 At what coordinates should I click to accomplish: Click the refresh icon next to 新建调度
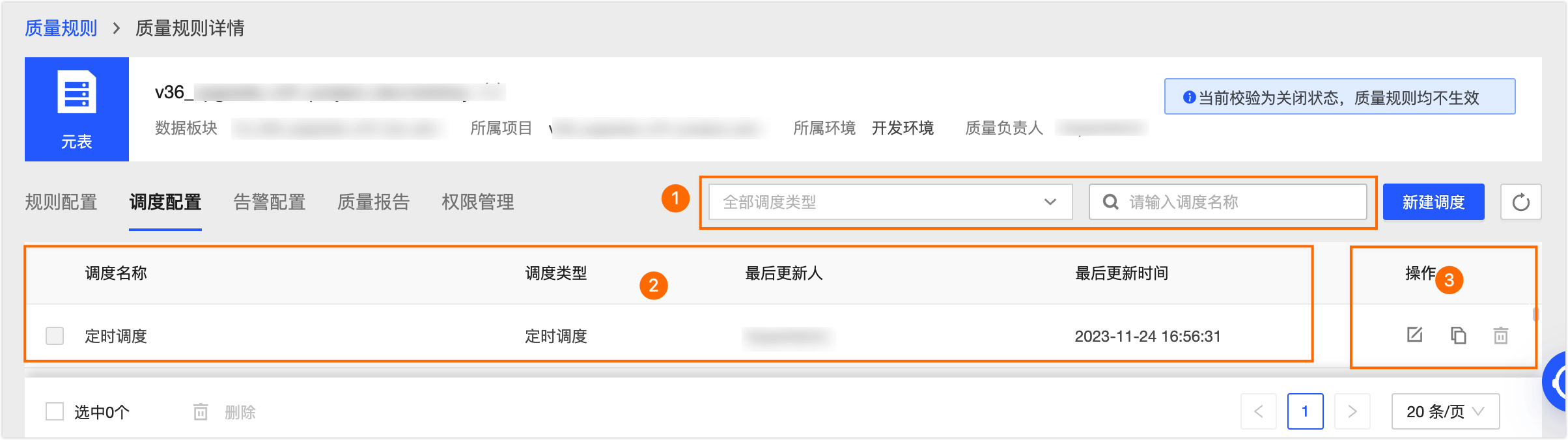click(x=1520, y=202)
